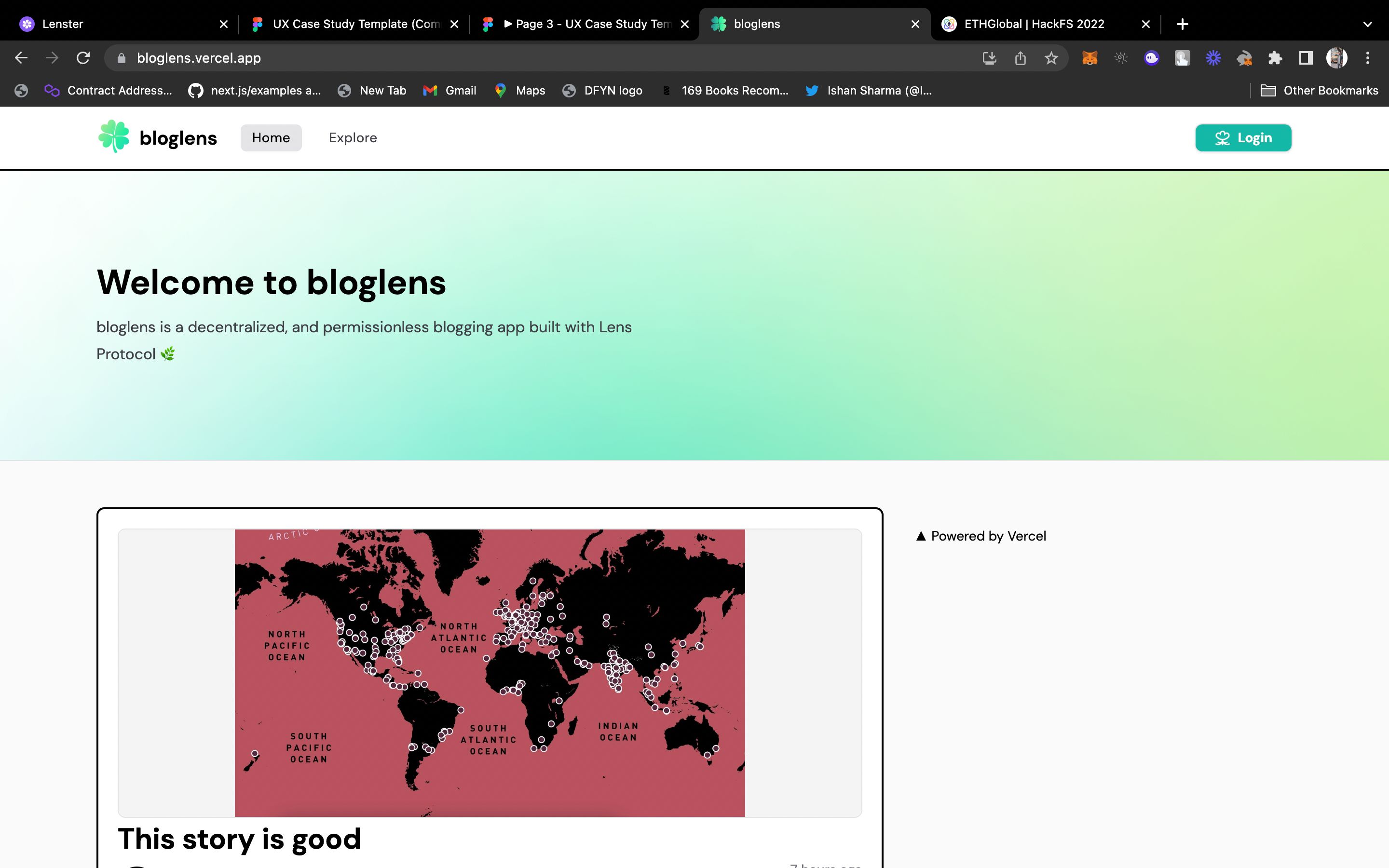Go to Home nav item
1389x868 pixels.
[x=271, y=138]
